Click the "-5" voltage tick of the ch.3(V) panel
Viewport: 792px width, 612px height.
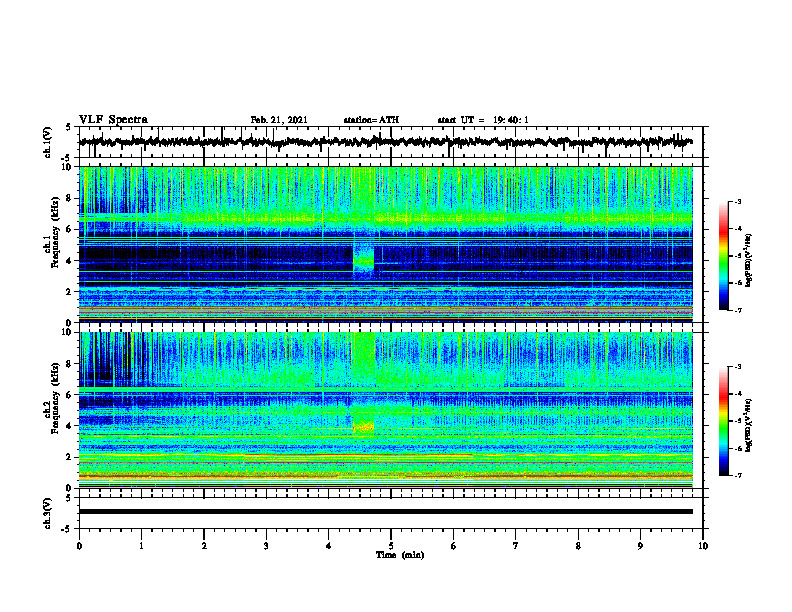point(67,529)
